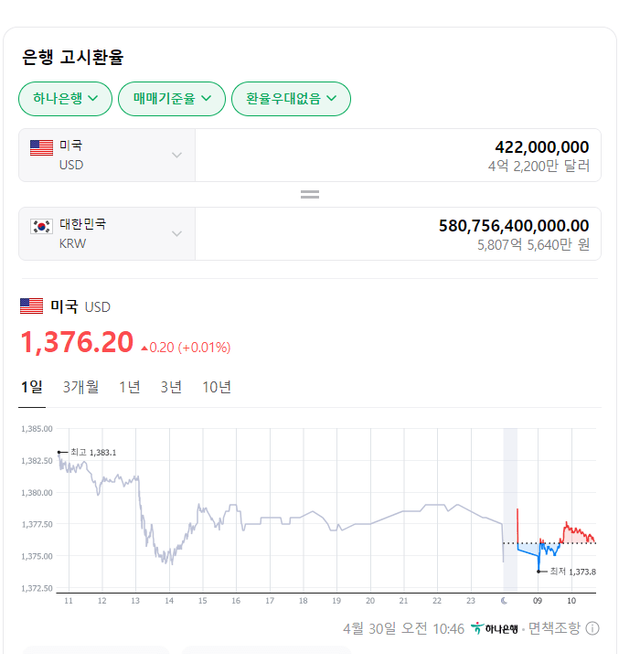Screen dimensions: 640x654
Task: Click the 하나은행 logo below the chart
Action: coord(495,629)
